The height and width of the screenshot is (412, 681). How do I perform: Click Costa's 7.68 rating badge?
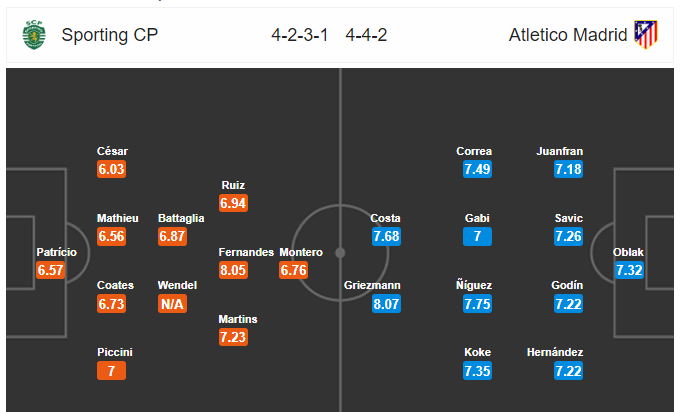point(386,237)
